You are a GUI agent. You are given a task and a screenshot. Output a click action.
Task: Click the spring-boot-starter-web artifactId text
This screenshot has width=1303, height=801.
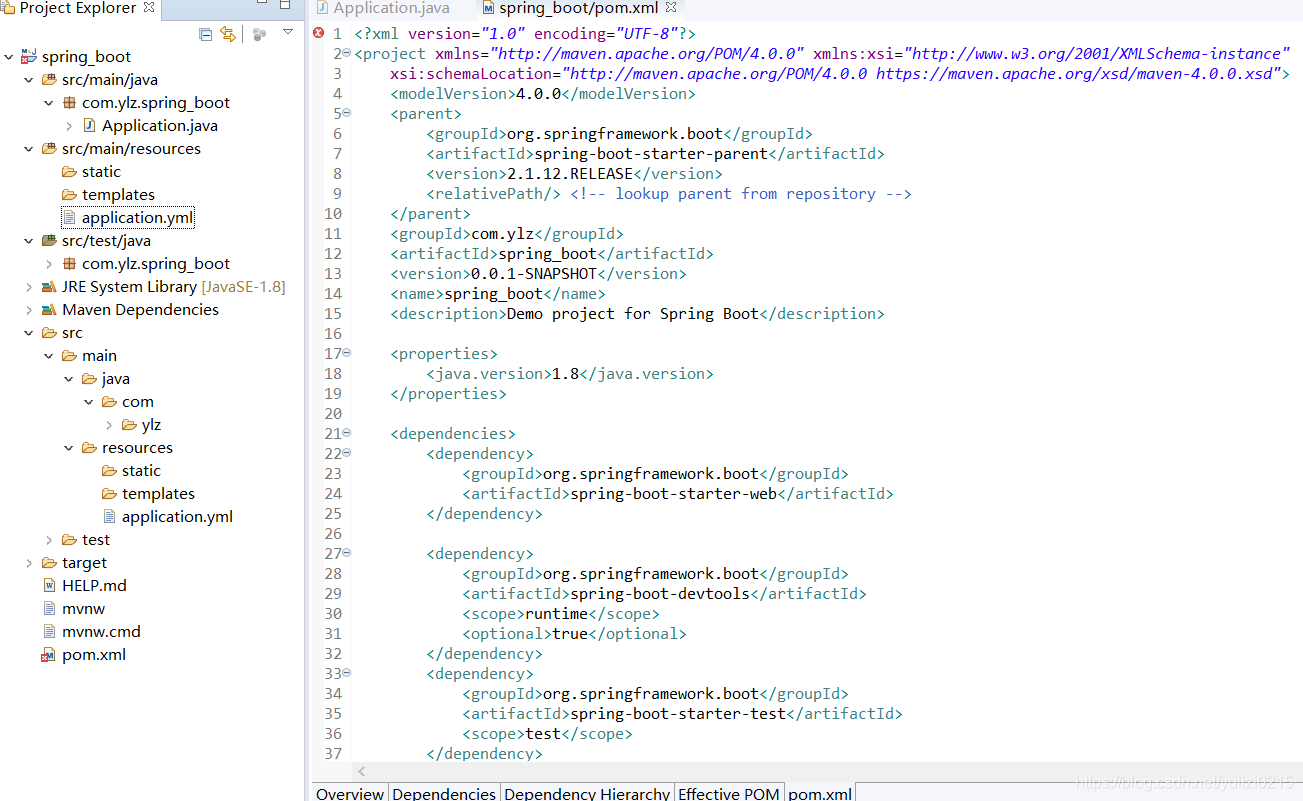tap(673, 493)
